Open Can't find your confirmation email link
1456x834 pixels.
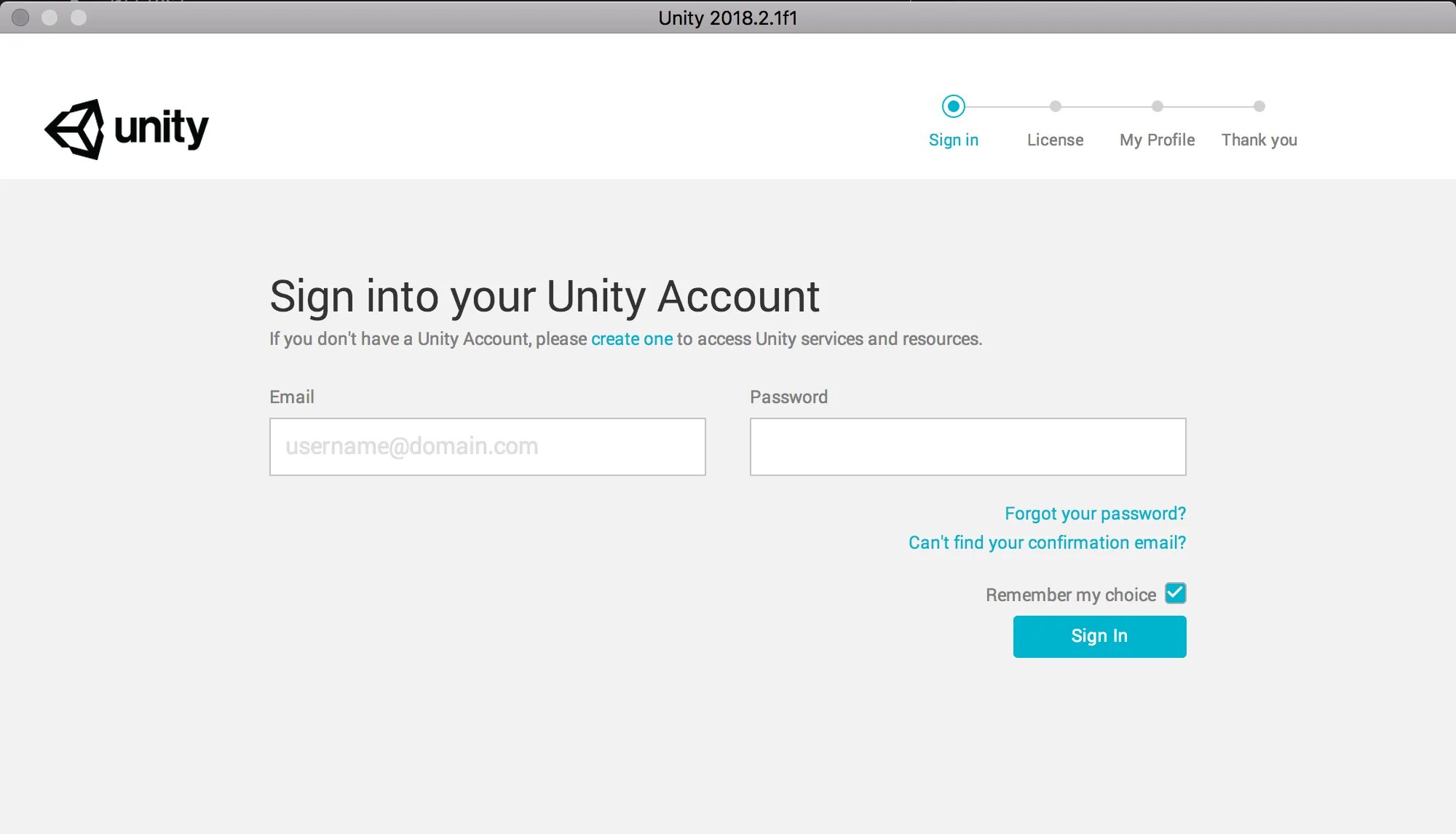(1047, 543)
